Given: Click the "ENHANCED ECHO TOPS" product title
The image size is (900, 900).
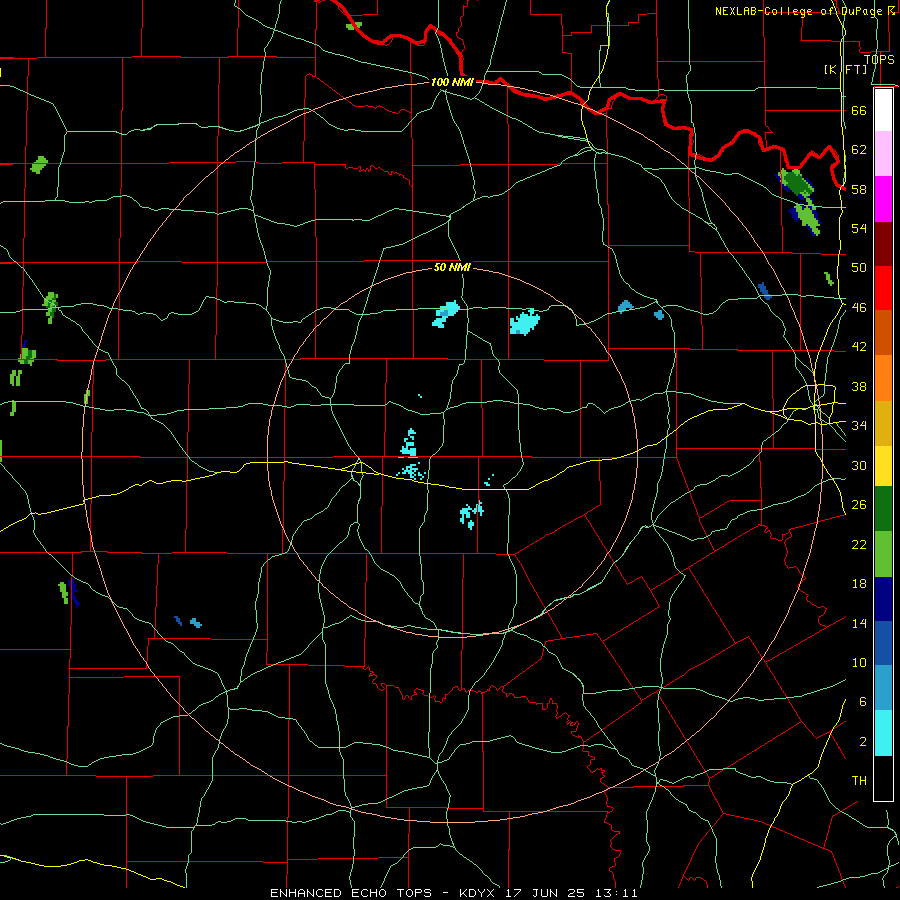Looking at the screenshot, I should click(351, 893).
